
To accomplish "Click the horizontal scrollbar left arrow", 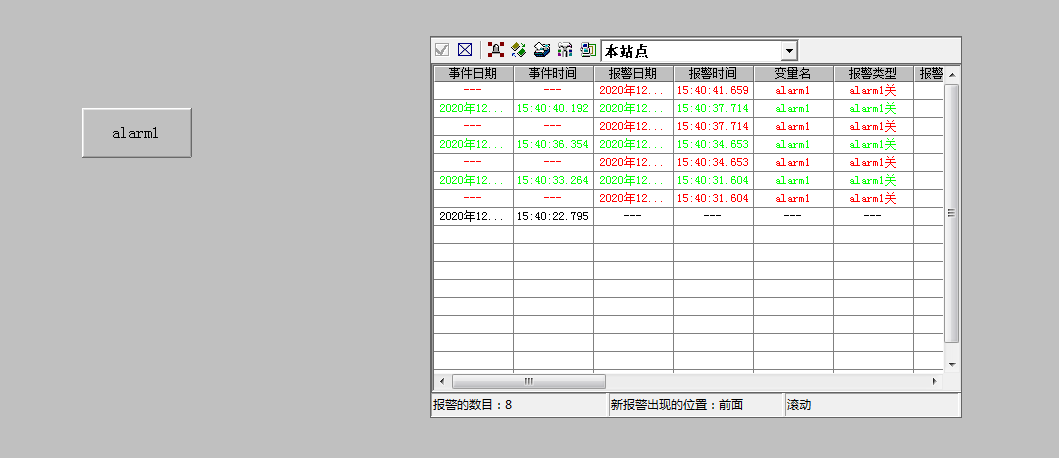I will pyautogui.click(x=442, y=382).
